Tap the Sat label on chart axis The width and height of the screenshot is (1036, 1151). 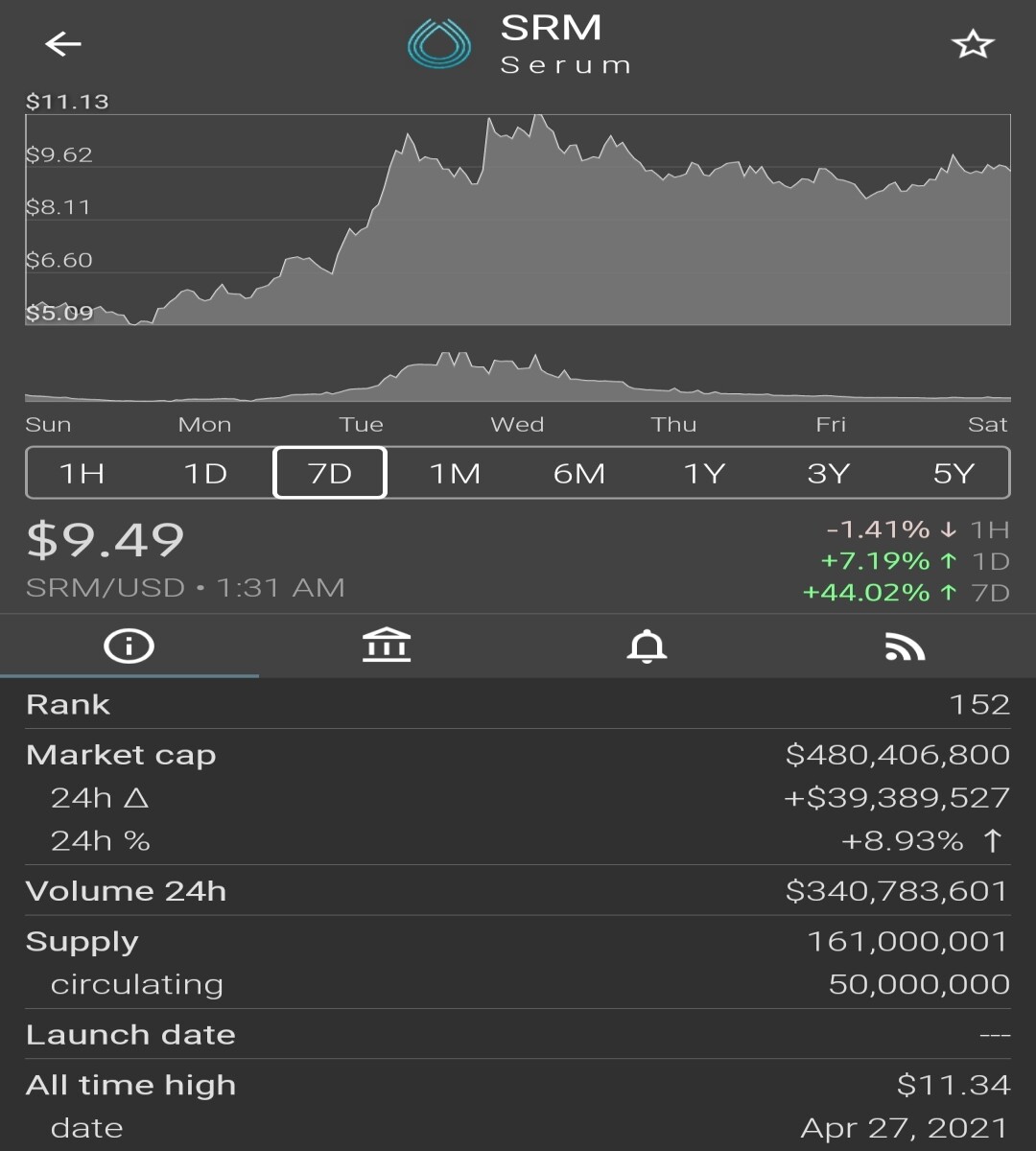988,425
